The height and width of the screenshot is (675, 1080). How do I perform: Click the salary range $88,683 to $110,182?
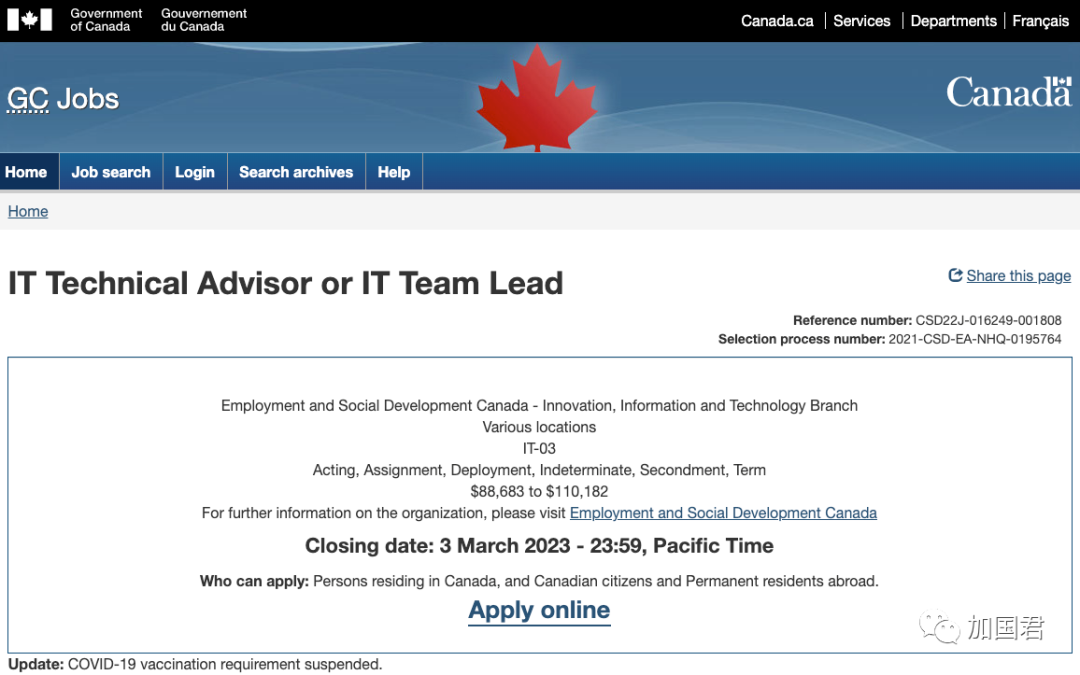point(539,492)
